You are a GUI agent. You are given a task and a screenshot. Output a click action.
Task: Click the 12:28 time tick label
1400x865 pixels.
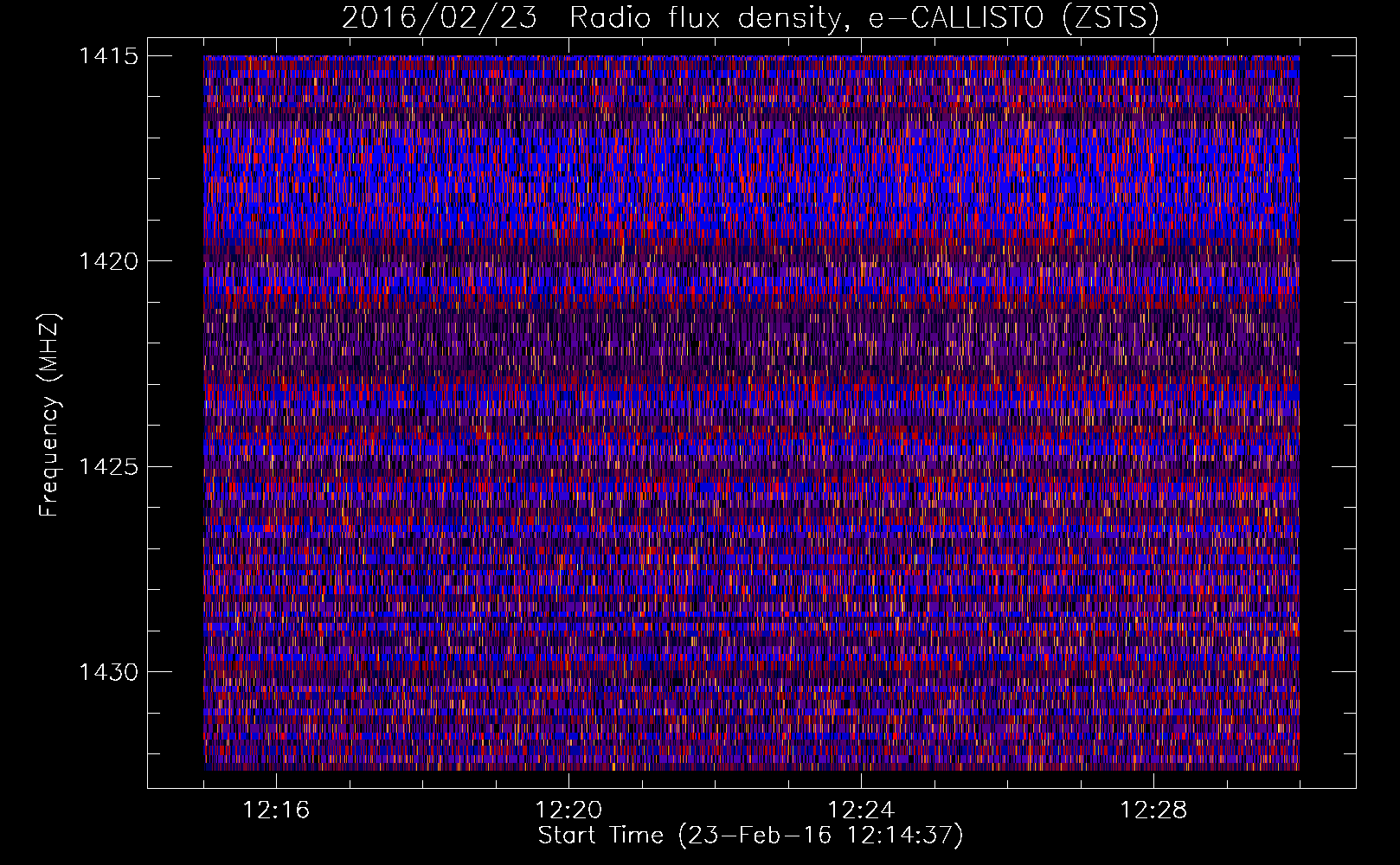click(1153, 811)
